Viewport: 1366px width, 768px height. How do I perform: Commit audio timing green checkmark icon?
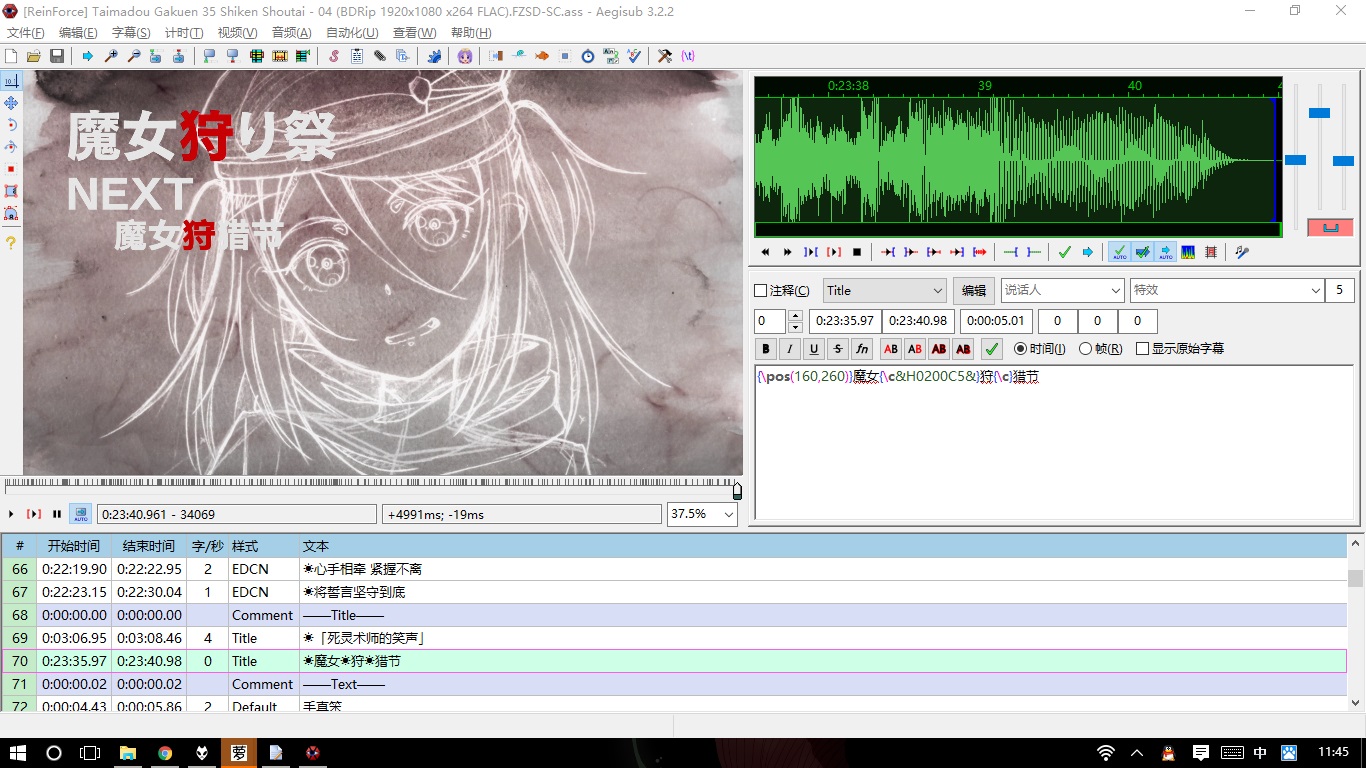(x=1065, y=252)
